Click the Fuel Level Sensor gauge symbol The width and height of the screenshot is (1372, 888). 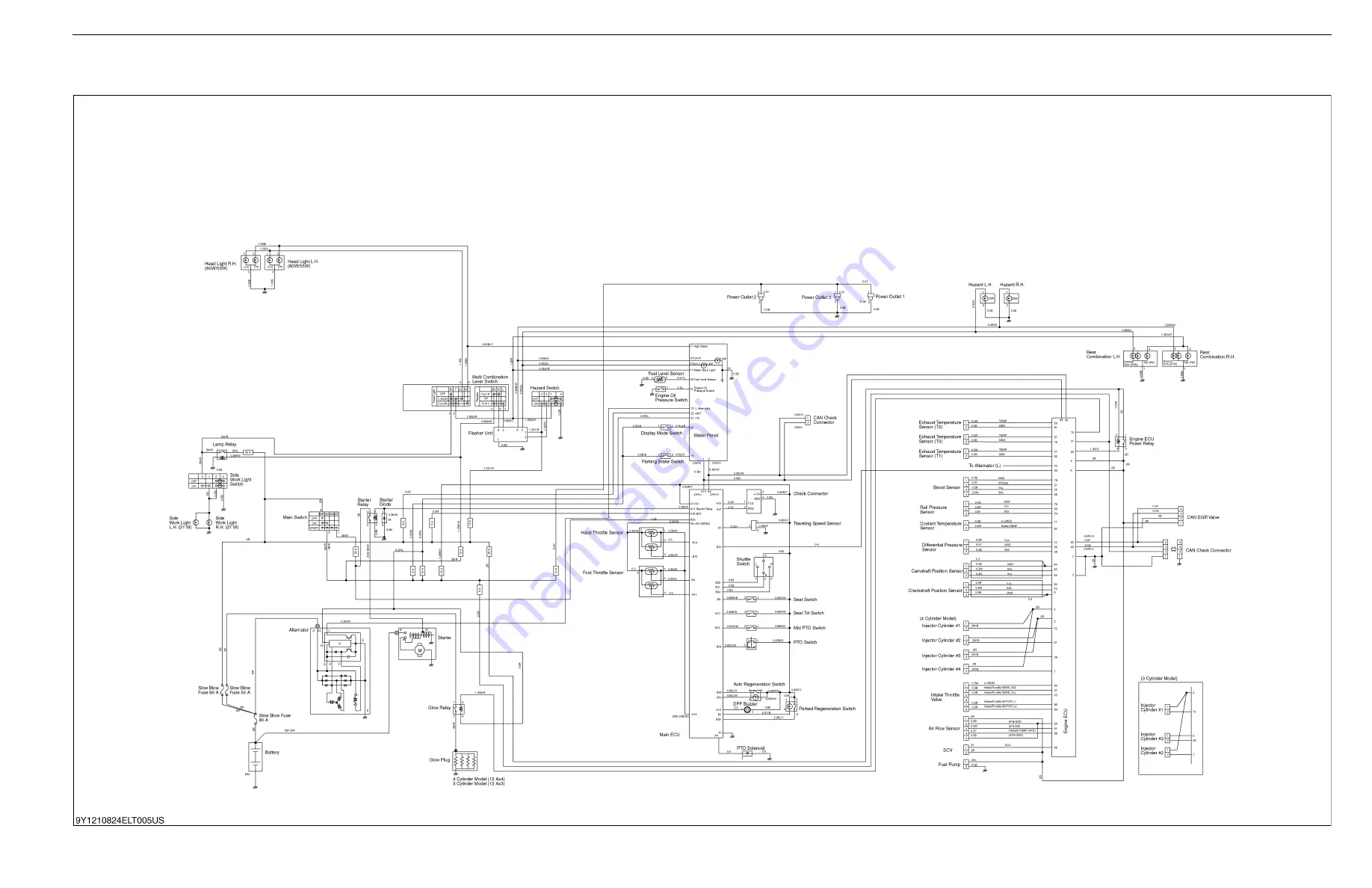[x=660, y=380]
